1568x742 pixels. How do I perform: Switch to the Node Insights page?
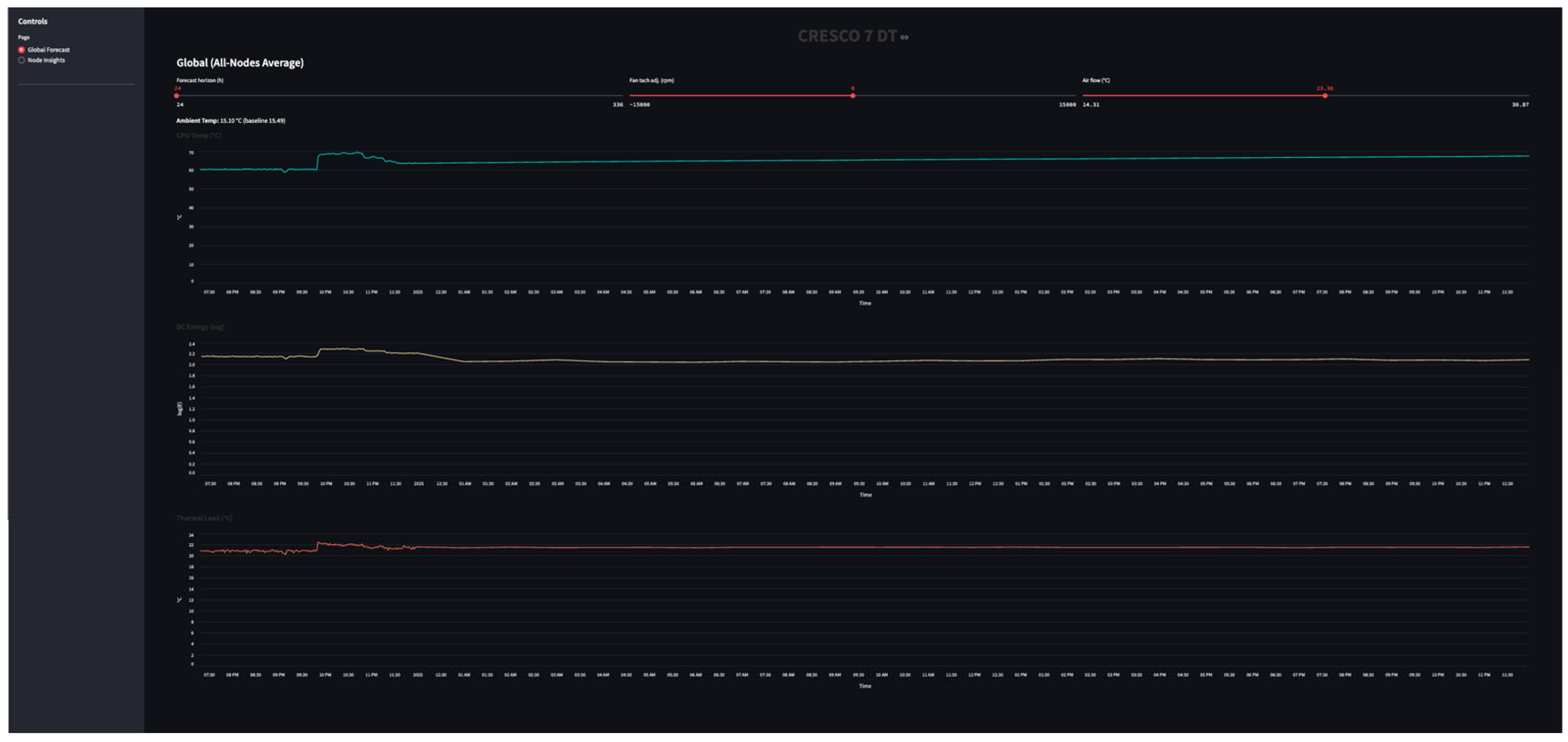[x=21, y=60]
